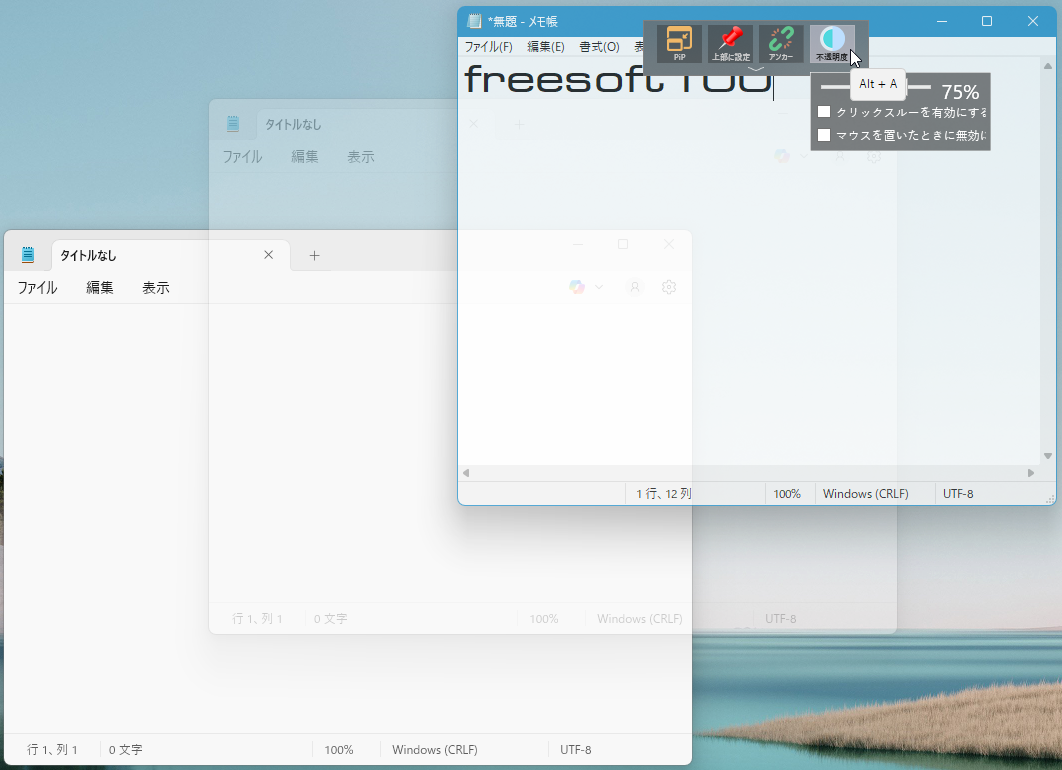
Task: Click the app icon of the opaque タイトルなし Notepad
Action: click(x=28, y=255)
